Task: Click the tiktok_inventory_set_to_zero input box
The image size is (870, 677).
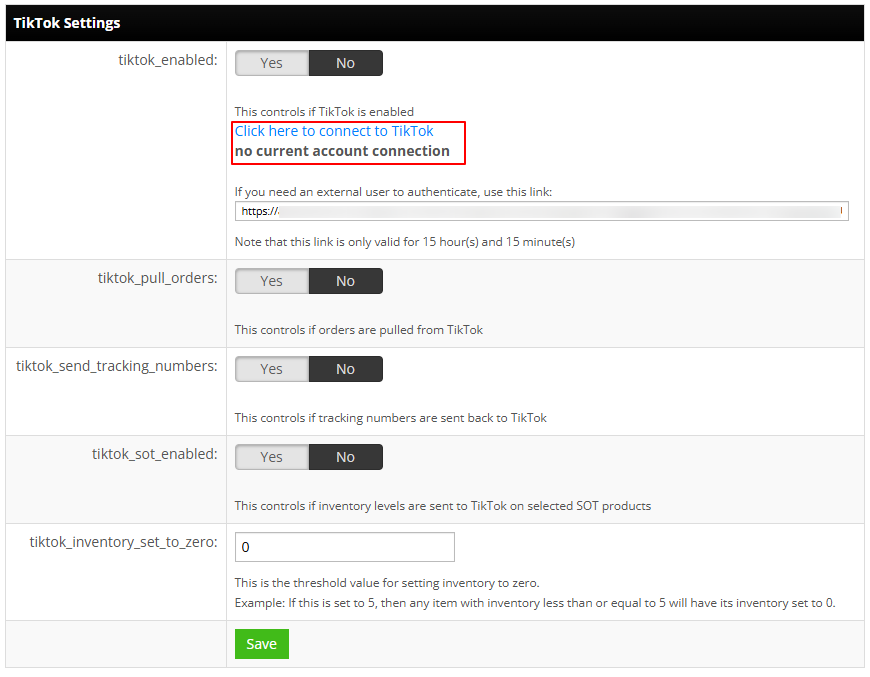Action: tap(345, 547)
